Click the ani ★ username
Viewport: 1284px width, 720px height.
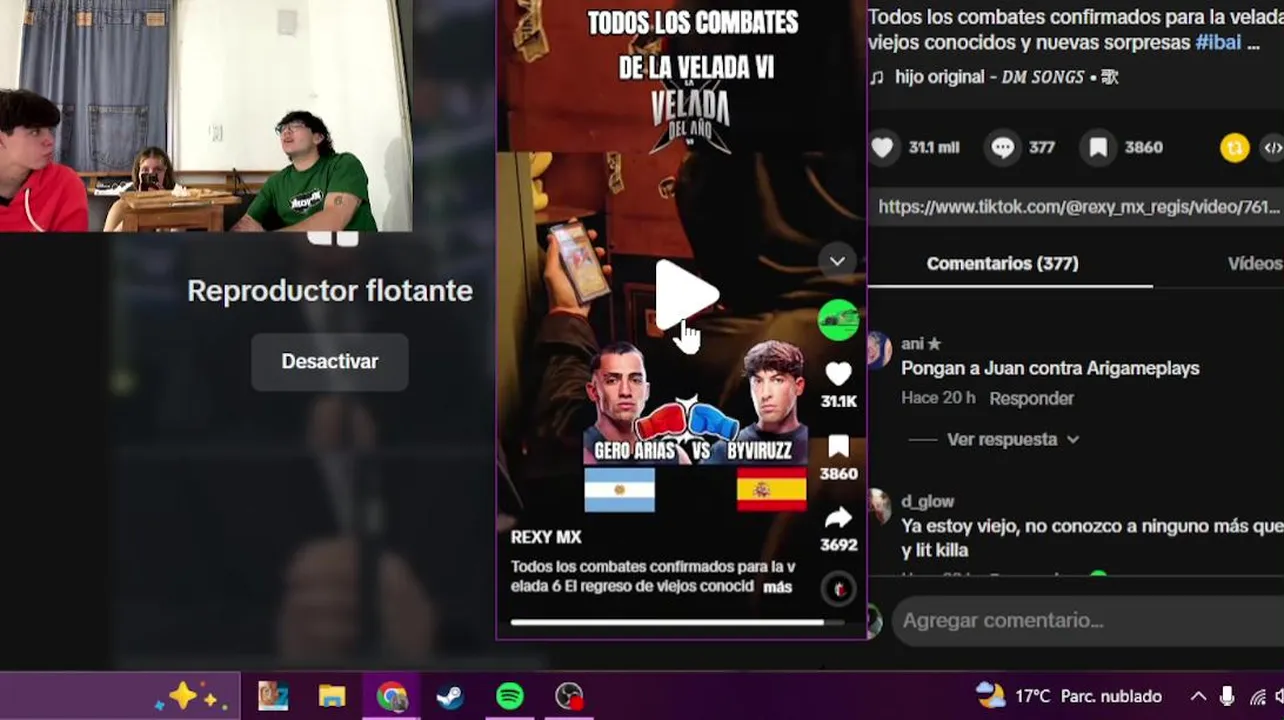click(921, 344)
